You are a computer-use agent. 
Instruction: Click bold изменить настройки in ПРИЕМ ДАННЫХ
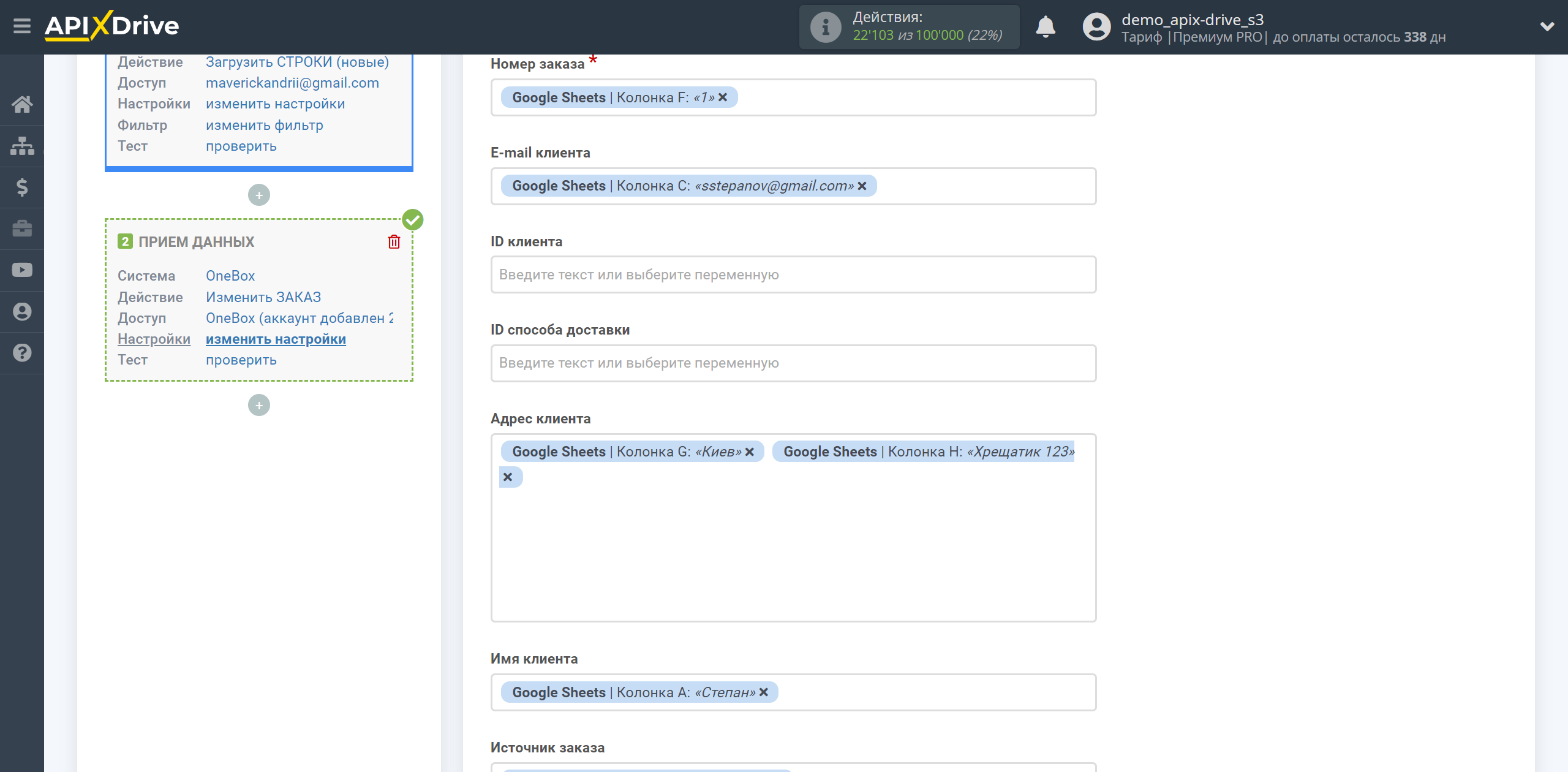coord(276,339)
